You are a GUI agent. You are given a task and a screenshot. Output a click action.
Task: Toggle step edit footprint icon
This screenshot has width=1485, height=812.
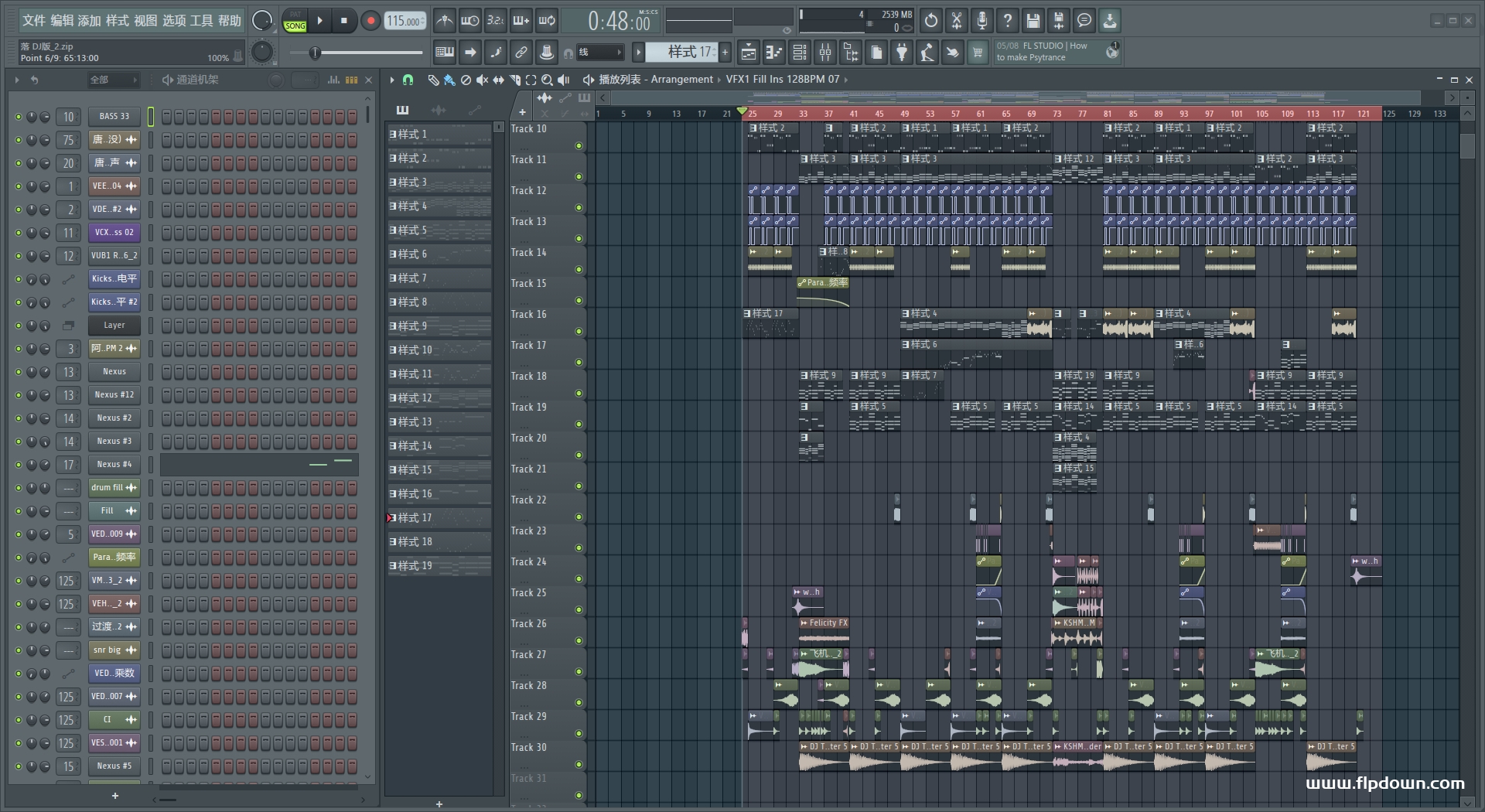(496, 53)
